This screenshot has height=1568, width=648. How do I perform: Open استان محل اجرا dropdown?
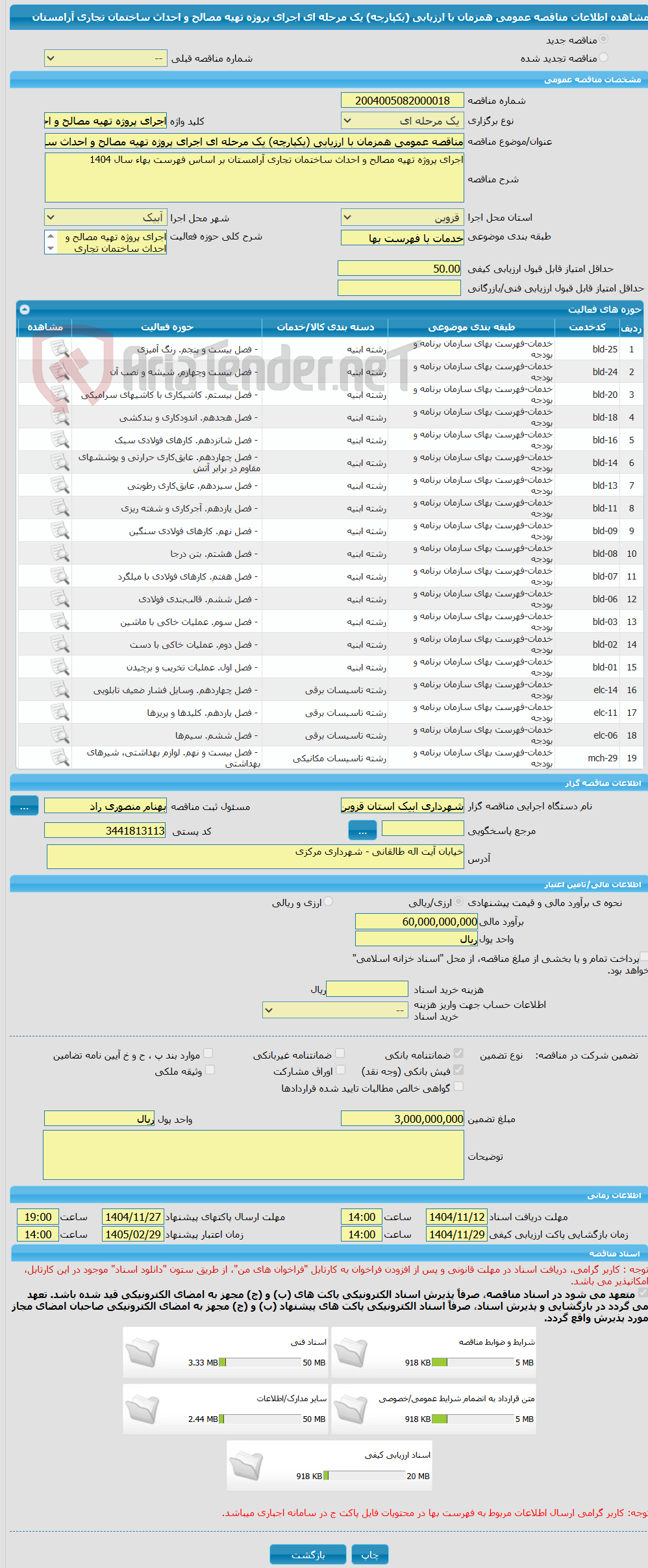click(x=402, y=217)
